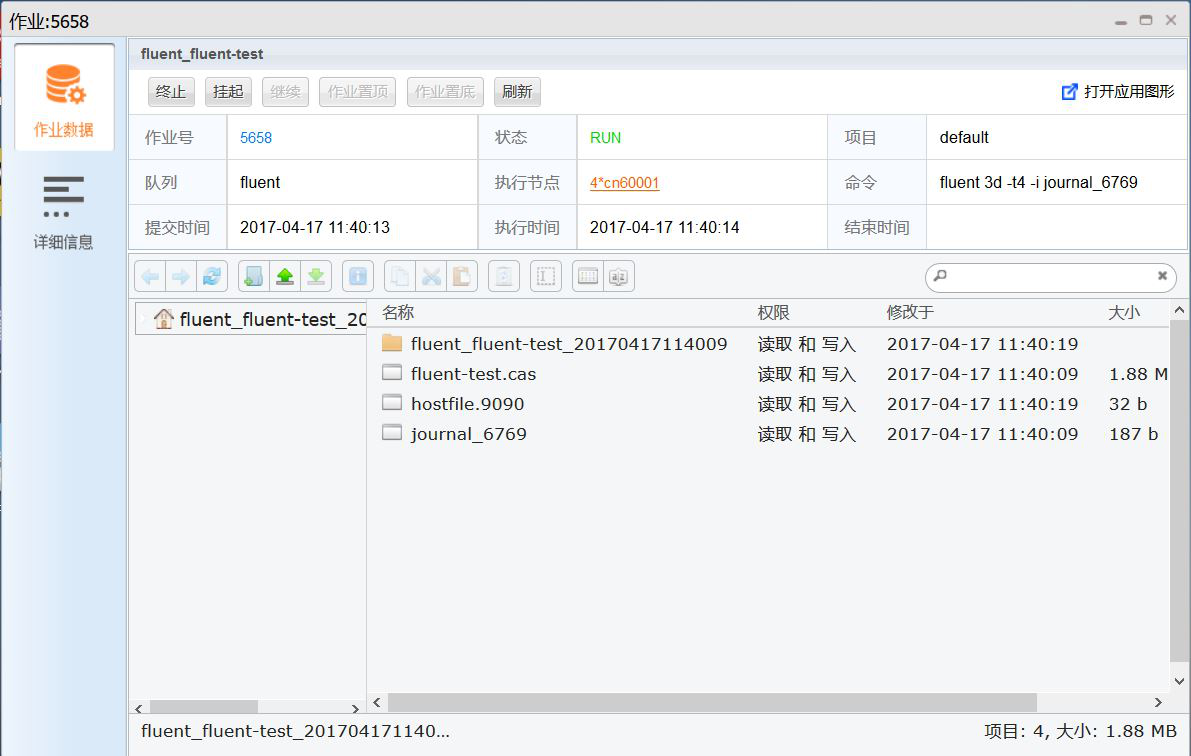Click the 作业置底 button
This screenshot has height=756, width=1191.
pyautogui.click(x=445, y=92)
